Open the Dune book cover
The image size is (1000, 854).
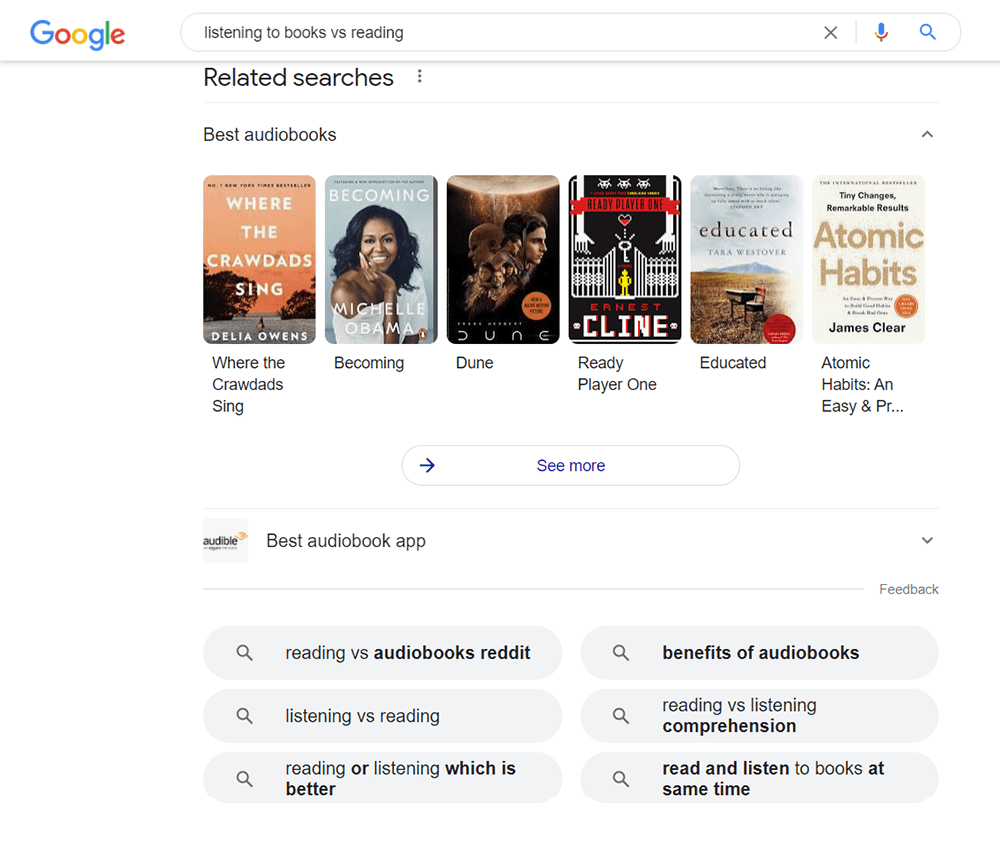click(x=503, y=260)
